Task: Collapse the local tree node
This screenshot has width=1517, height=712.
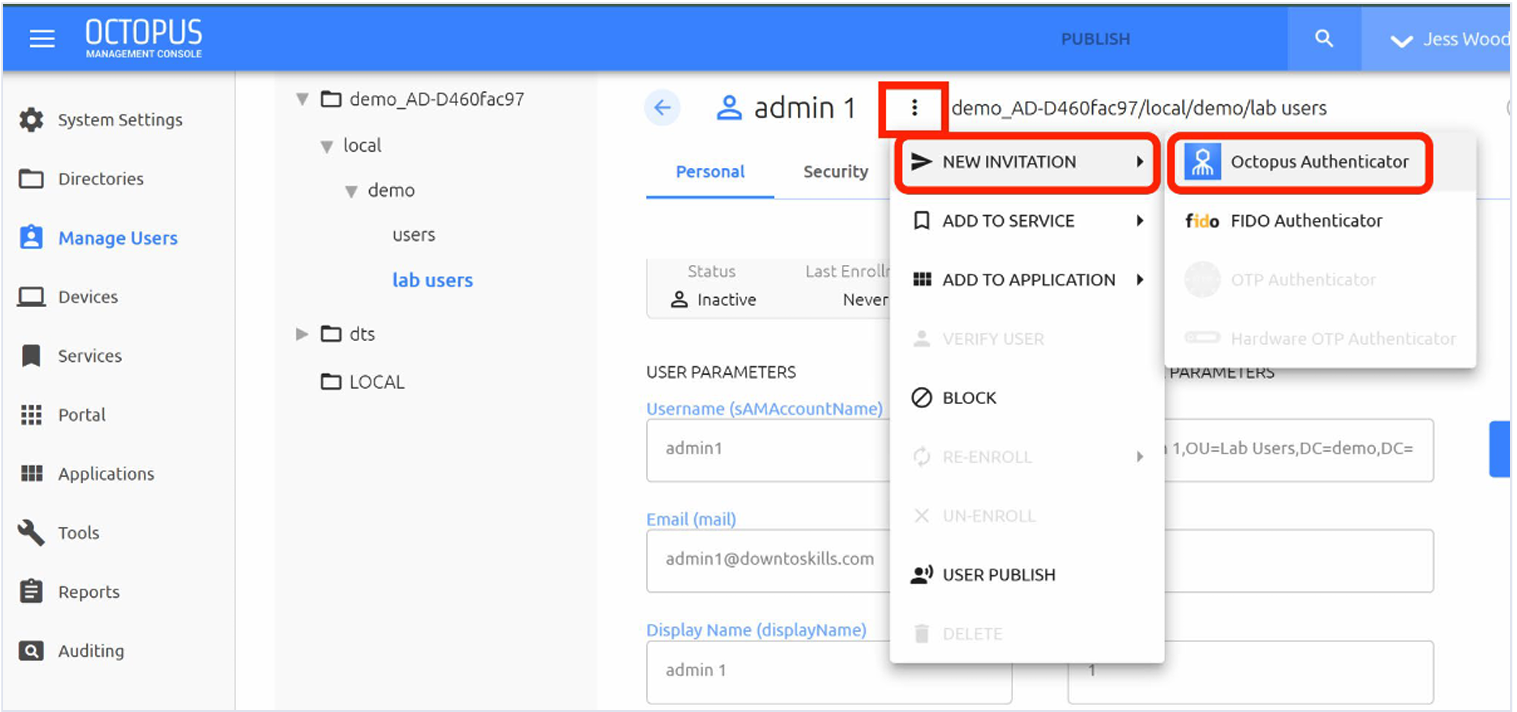Action: [x=326, y=146]
